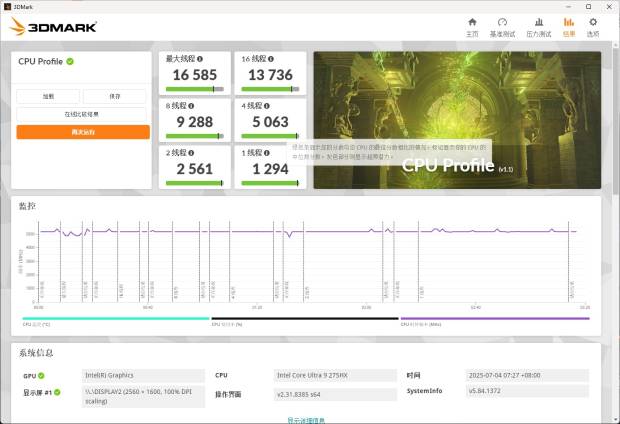
Task: Click the v2.31.8385 s64 version value
Action: (x=335, y=394)
